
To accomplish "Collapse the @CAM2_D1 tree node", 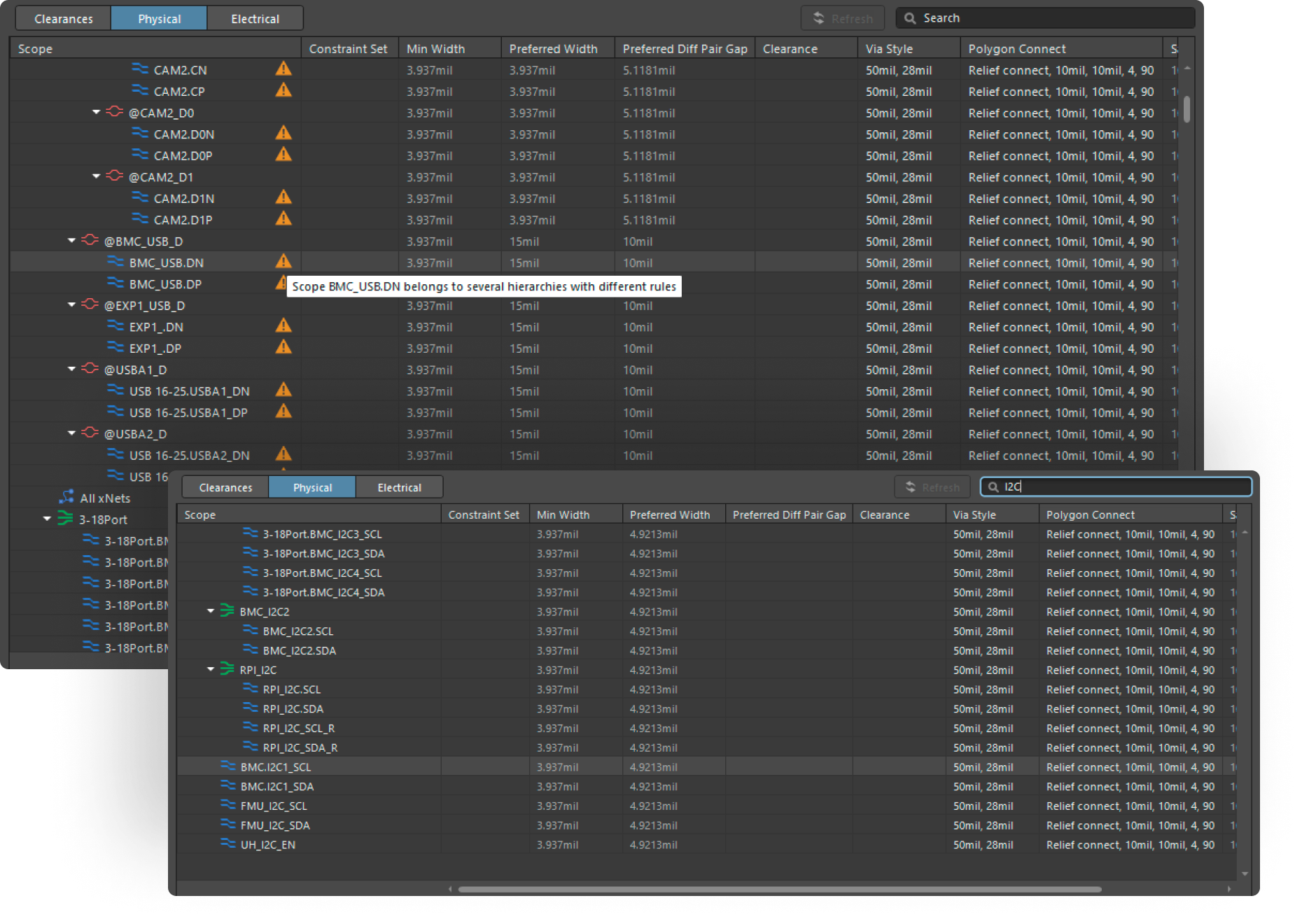I will tap(96, 176).
